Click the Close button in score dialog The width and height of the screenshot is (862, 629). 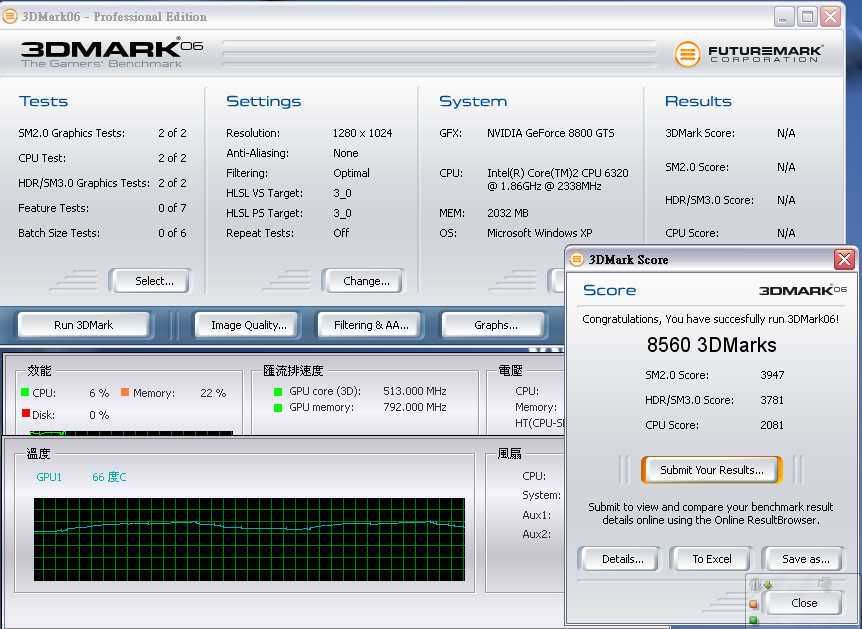[804, 603]
